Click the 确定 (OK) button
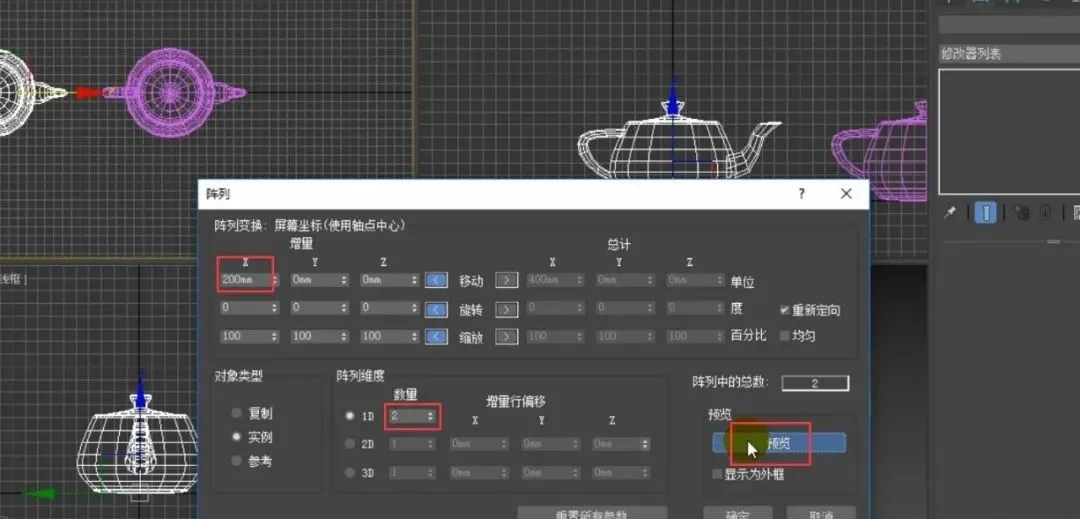The image size is (1080, 519). coord(740,513)
